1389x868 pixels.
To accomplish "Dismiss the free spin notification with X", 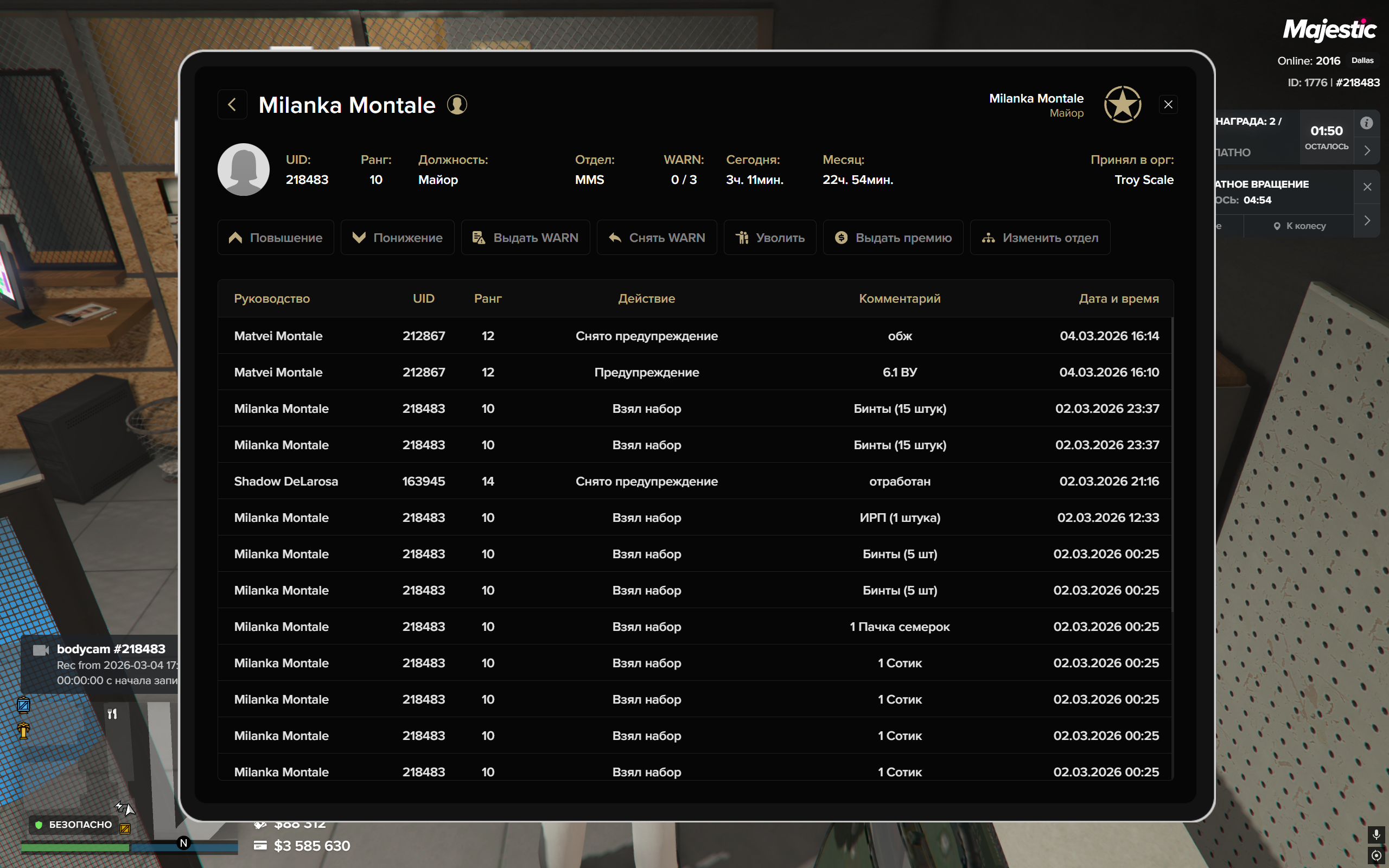I will pyautogui.click(x=1367, y=187).
